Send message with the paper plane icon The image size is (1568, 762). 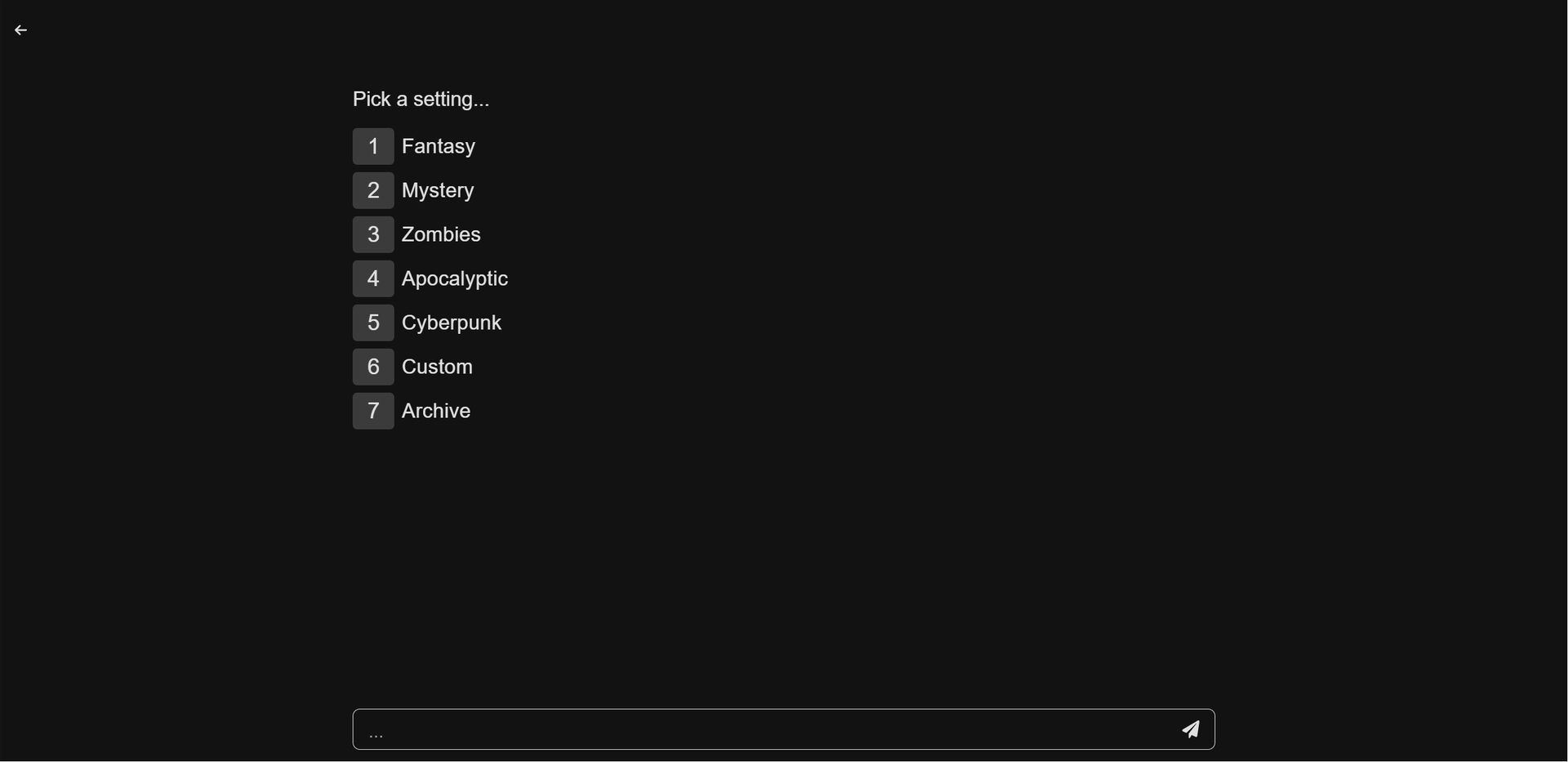(1192, 729)
